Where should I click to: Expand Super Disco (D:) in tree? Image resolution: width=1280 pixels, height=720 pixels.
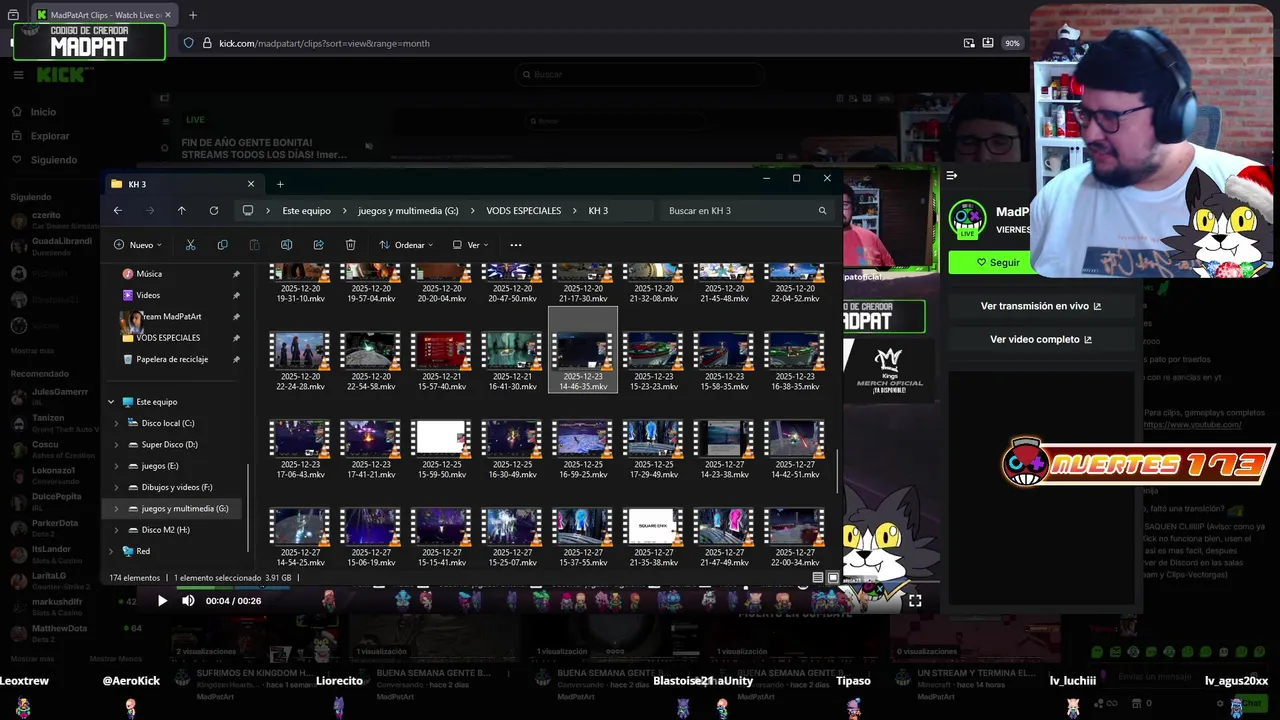tap(116, 444)
